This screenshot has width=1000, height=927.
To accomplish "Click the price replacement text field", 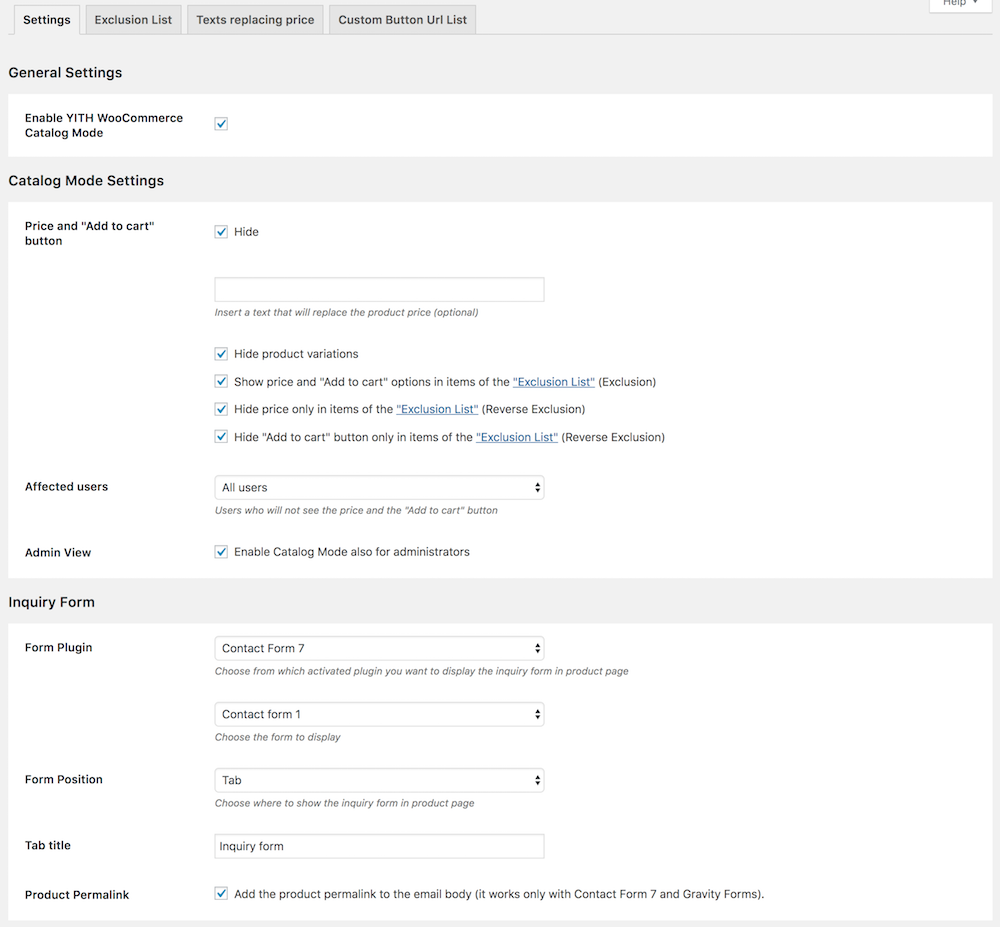I will click(379, 289).
